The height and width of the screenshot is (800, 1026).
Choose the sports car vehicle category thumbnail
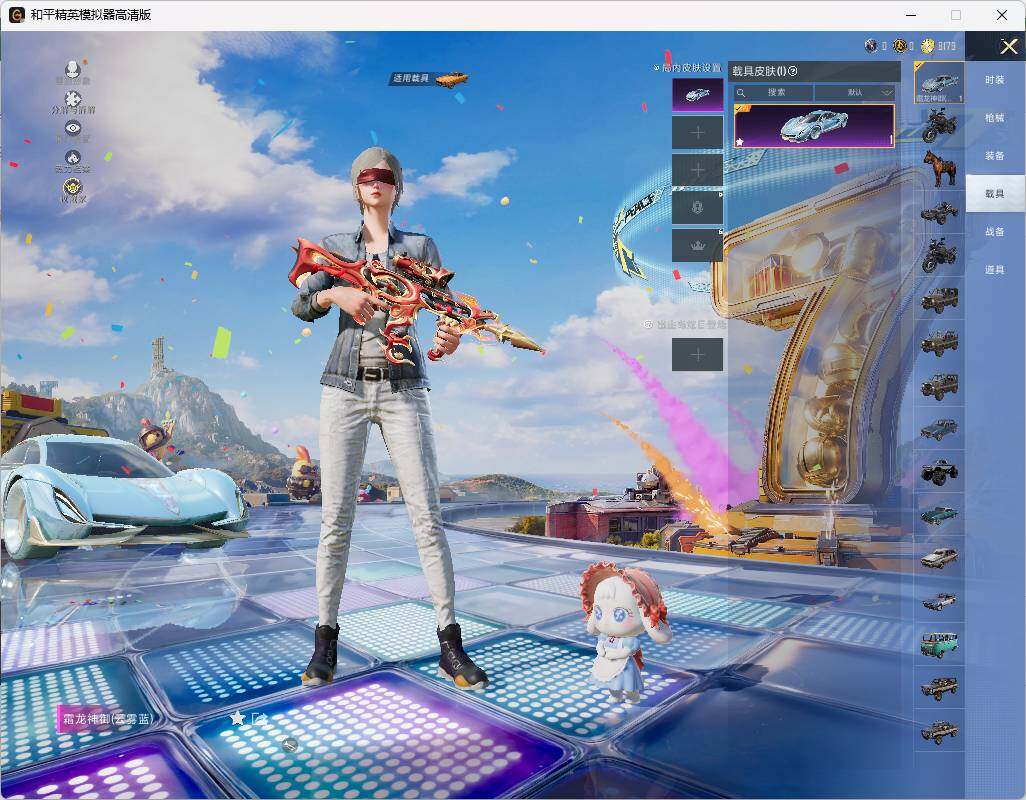pyautogui.click(x=939, y=82)
